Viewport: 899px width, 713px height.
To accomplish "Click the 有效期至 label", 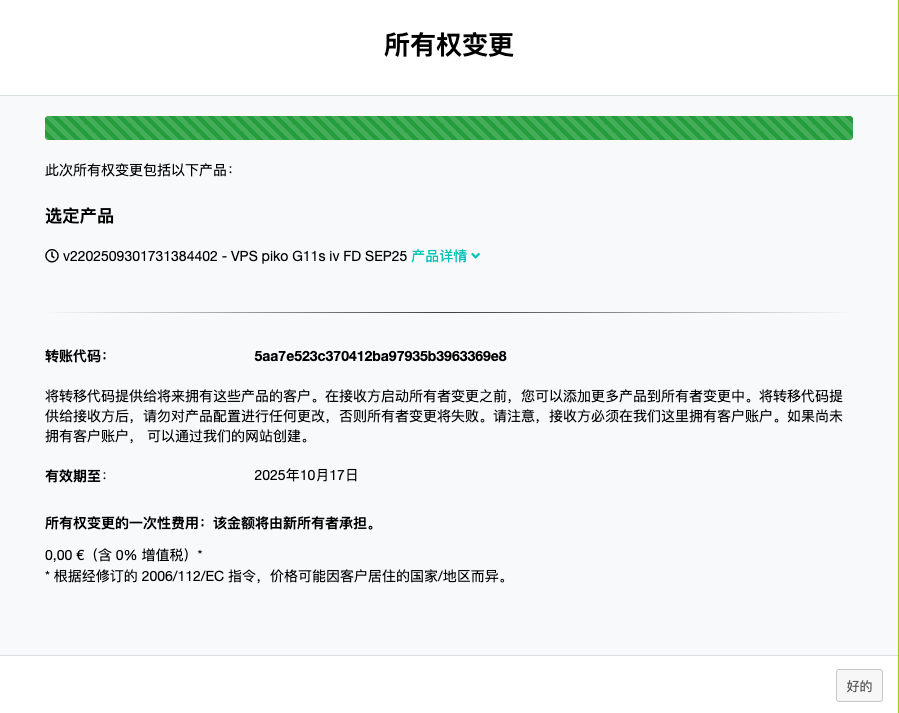I will click(76, 476).
